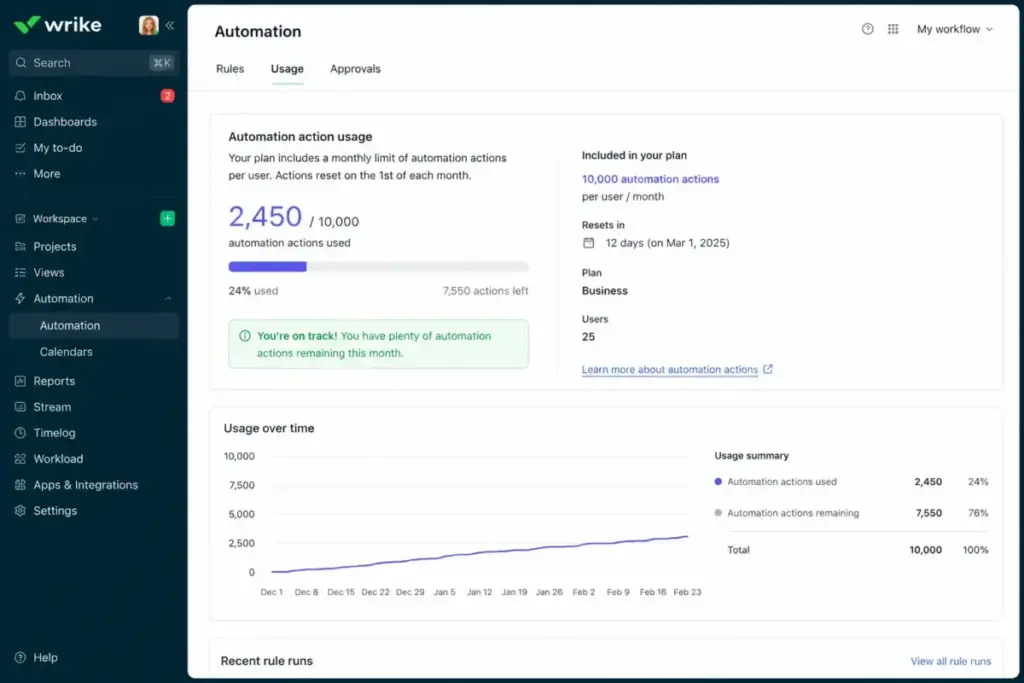This screenshot has height=683, width=1024.
Task: Click the top-right help circle icon
Action: pos(867,29)
